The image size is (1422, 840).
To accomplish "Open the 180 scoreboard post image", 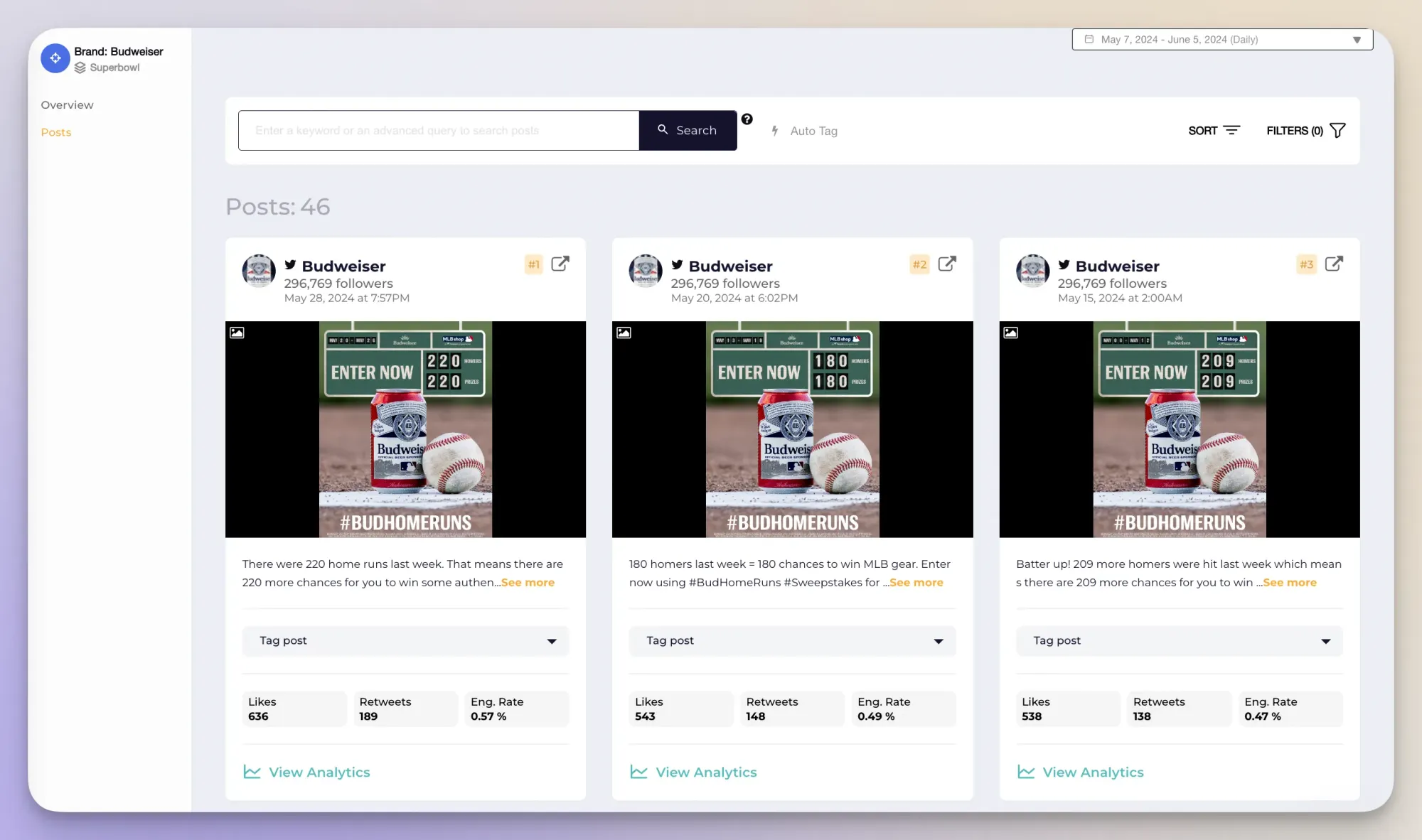I will point(792,429).
